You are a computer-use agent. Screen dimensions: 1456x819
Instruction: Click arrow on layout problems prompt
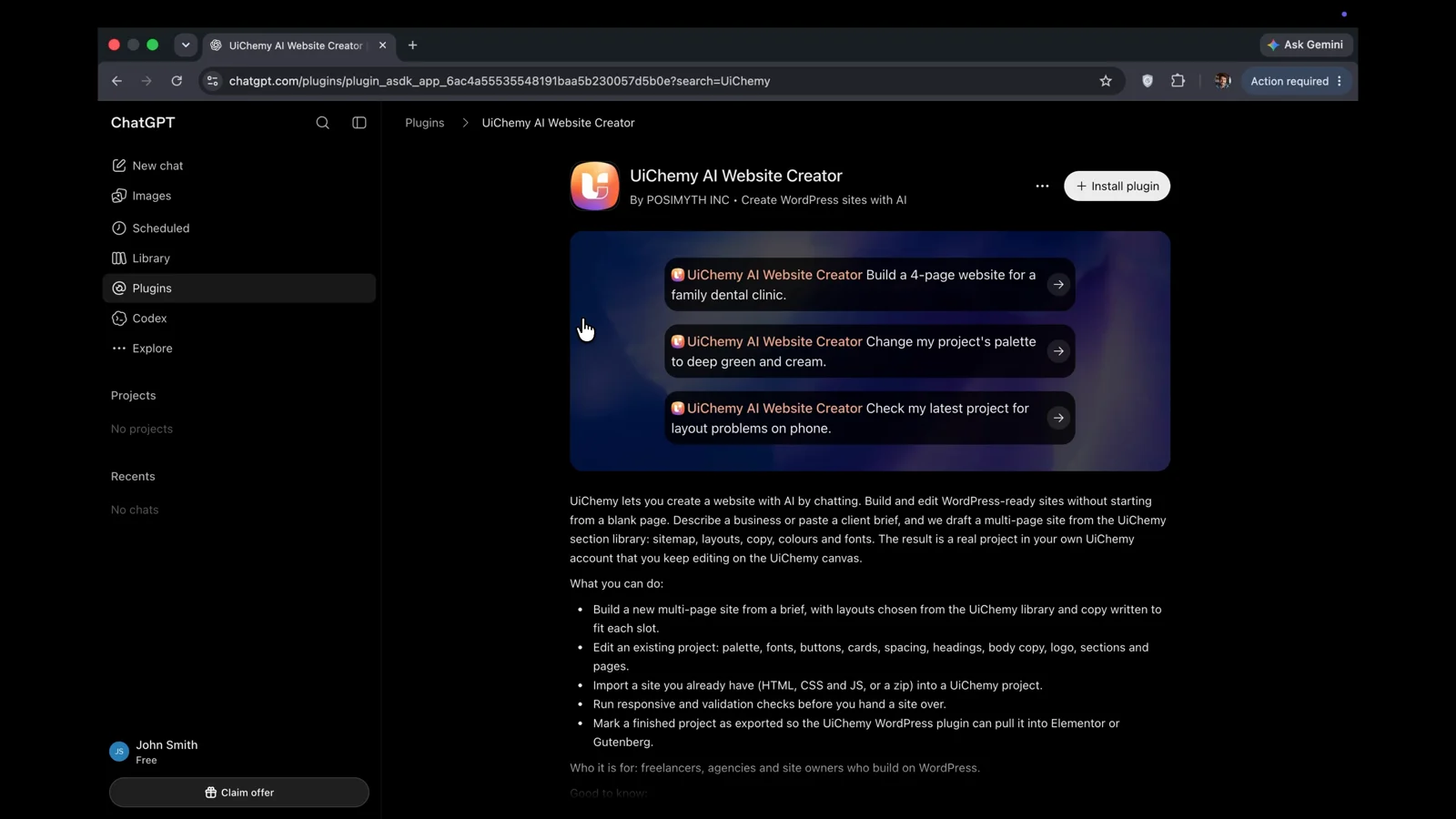click(x=1058, y=419)
